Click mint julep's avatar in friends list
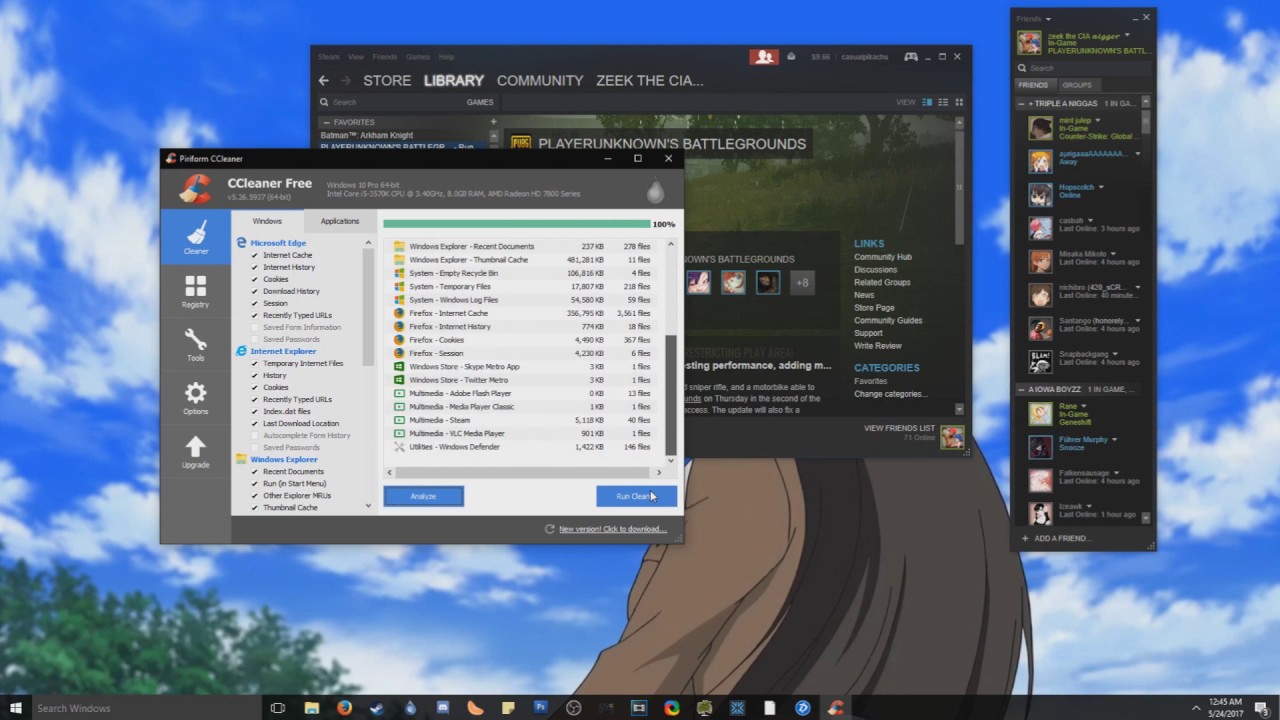 click(1041, 128)
